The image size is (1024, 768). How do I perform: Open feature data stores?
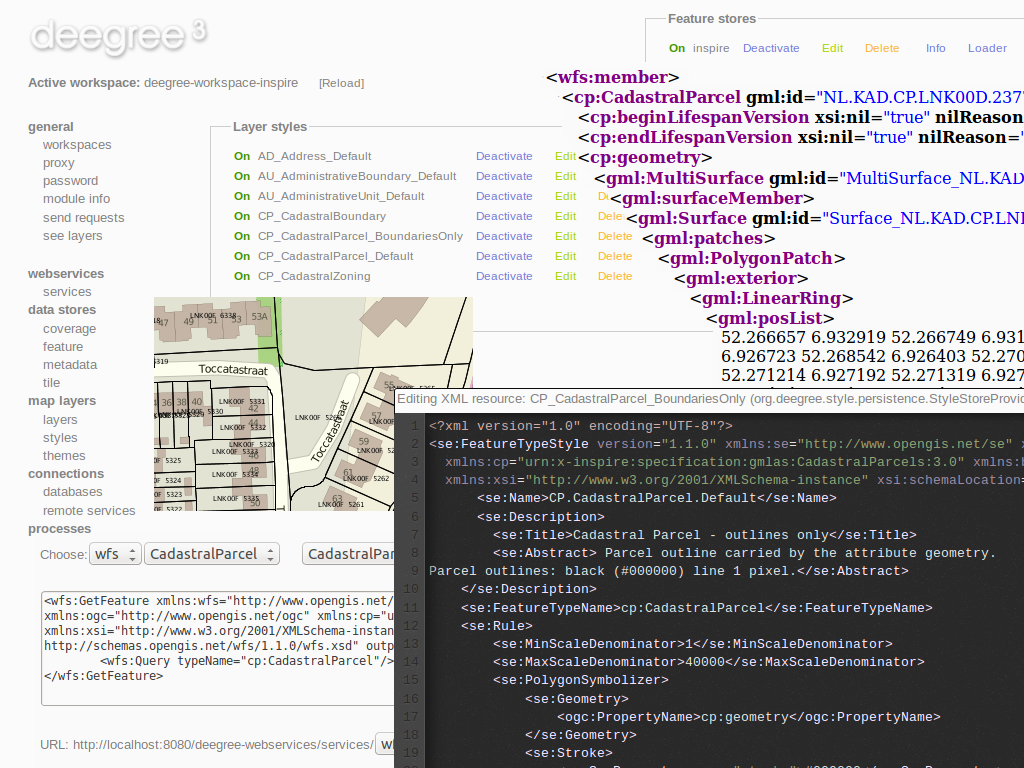tap(63, 347)
